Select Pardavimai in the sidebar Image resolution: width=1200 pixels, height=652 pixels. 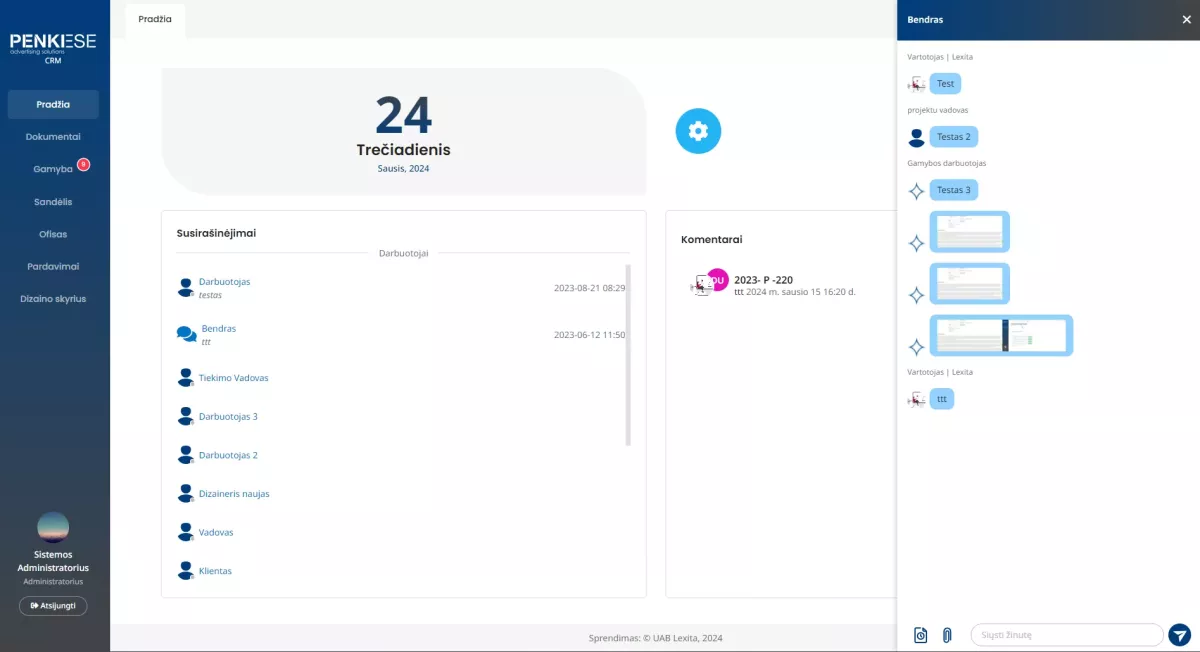[x=53, y=267]
